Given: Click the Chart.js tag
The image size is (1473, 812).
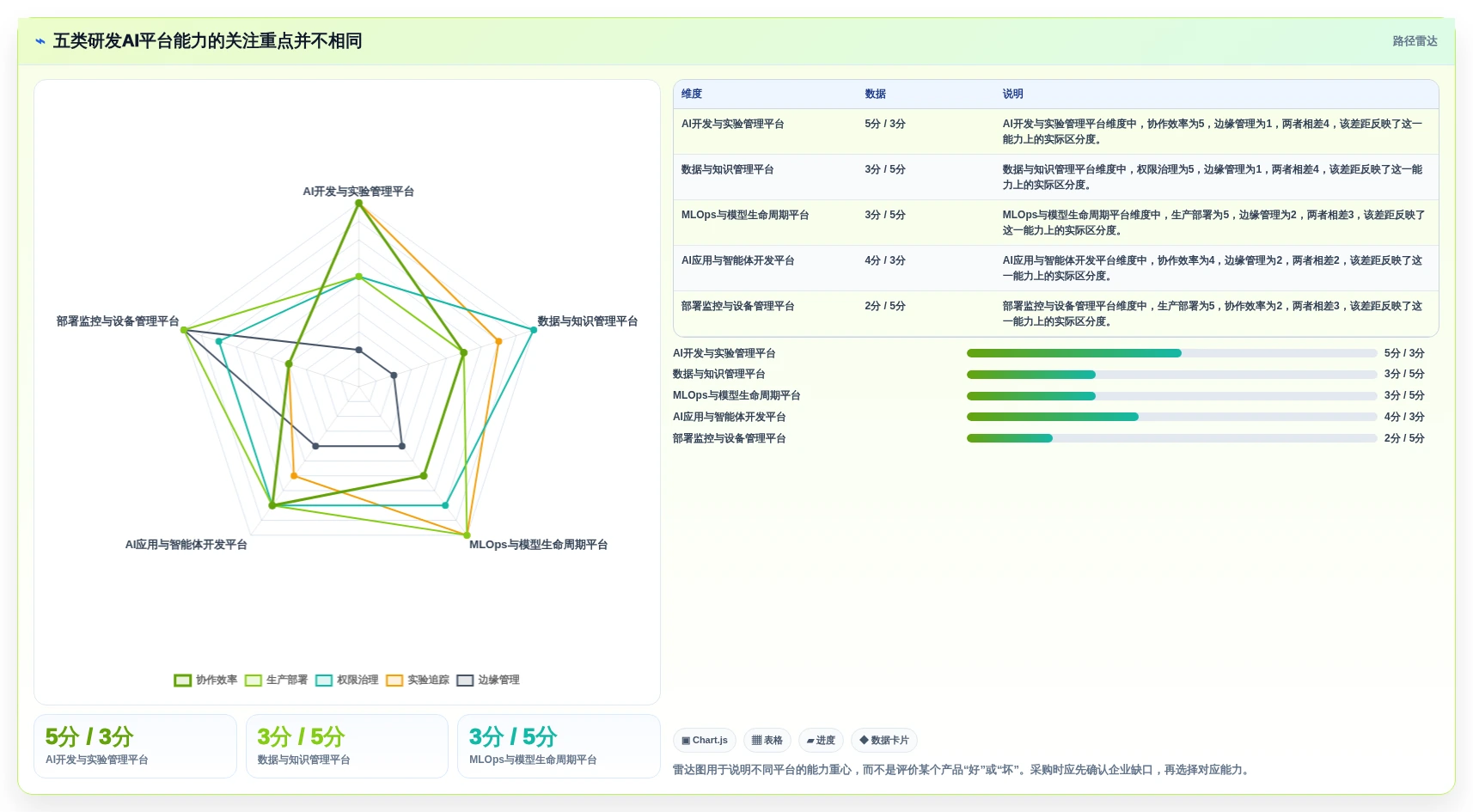Looking at the screenshot, I should (x=705, y=740).
